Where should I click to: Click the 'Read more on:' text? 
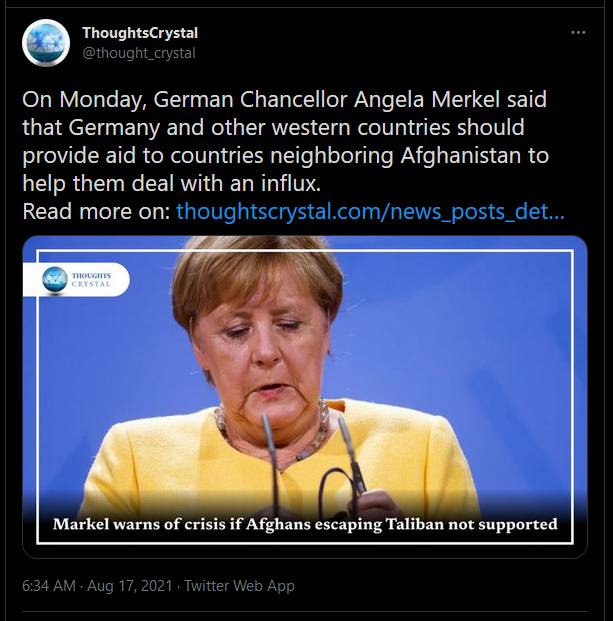[x=96, y=211]
